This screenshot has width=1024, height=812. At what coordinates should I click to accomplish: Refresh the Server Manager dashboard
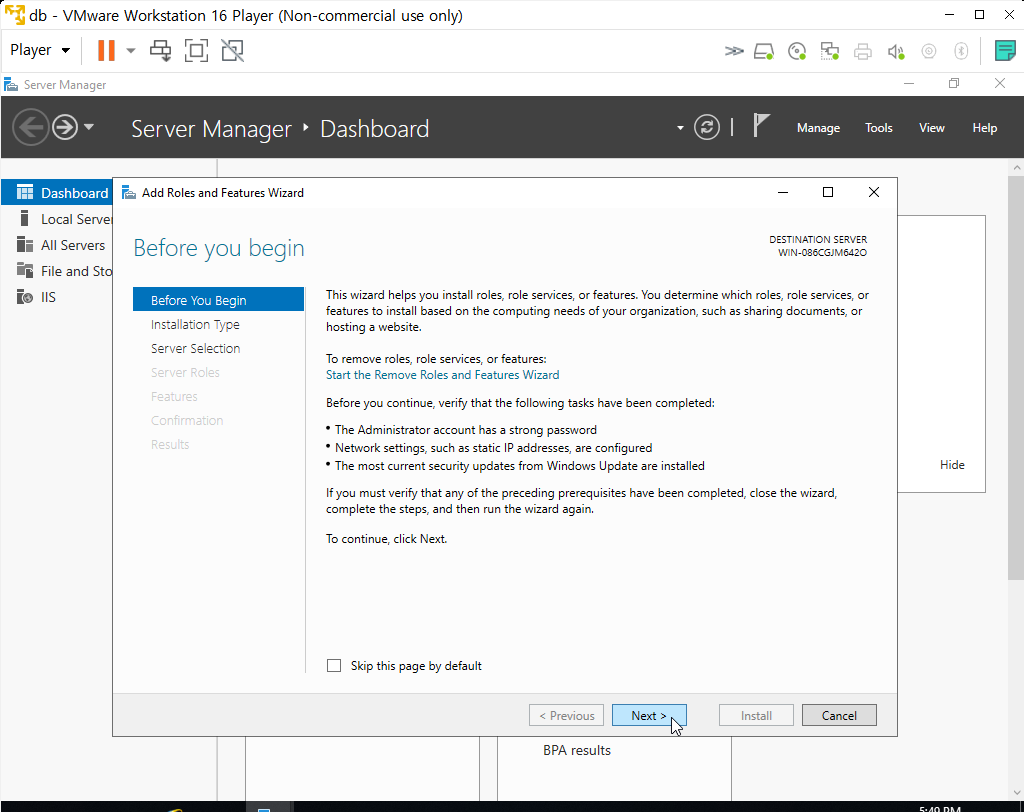point(707,127)
